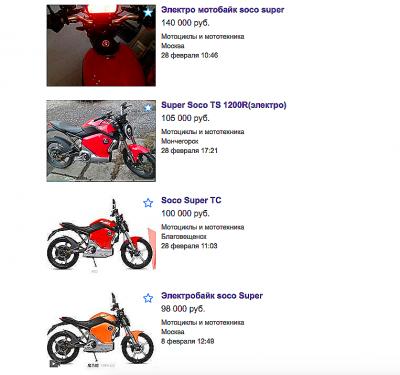Click the Мончегорск location text

pyautogui.click(x=180, y=141)
